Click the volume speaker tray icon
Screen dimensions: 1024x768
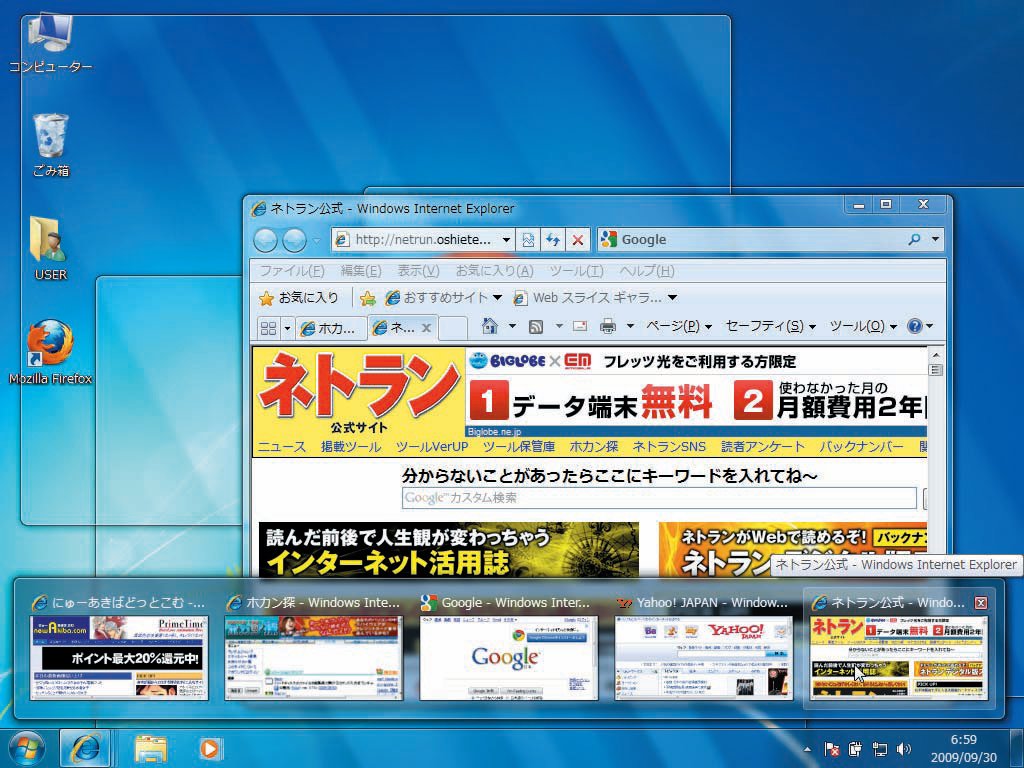[904, 749]
